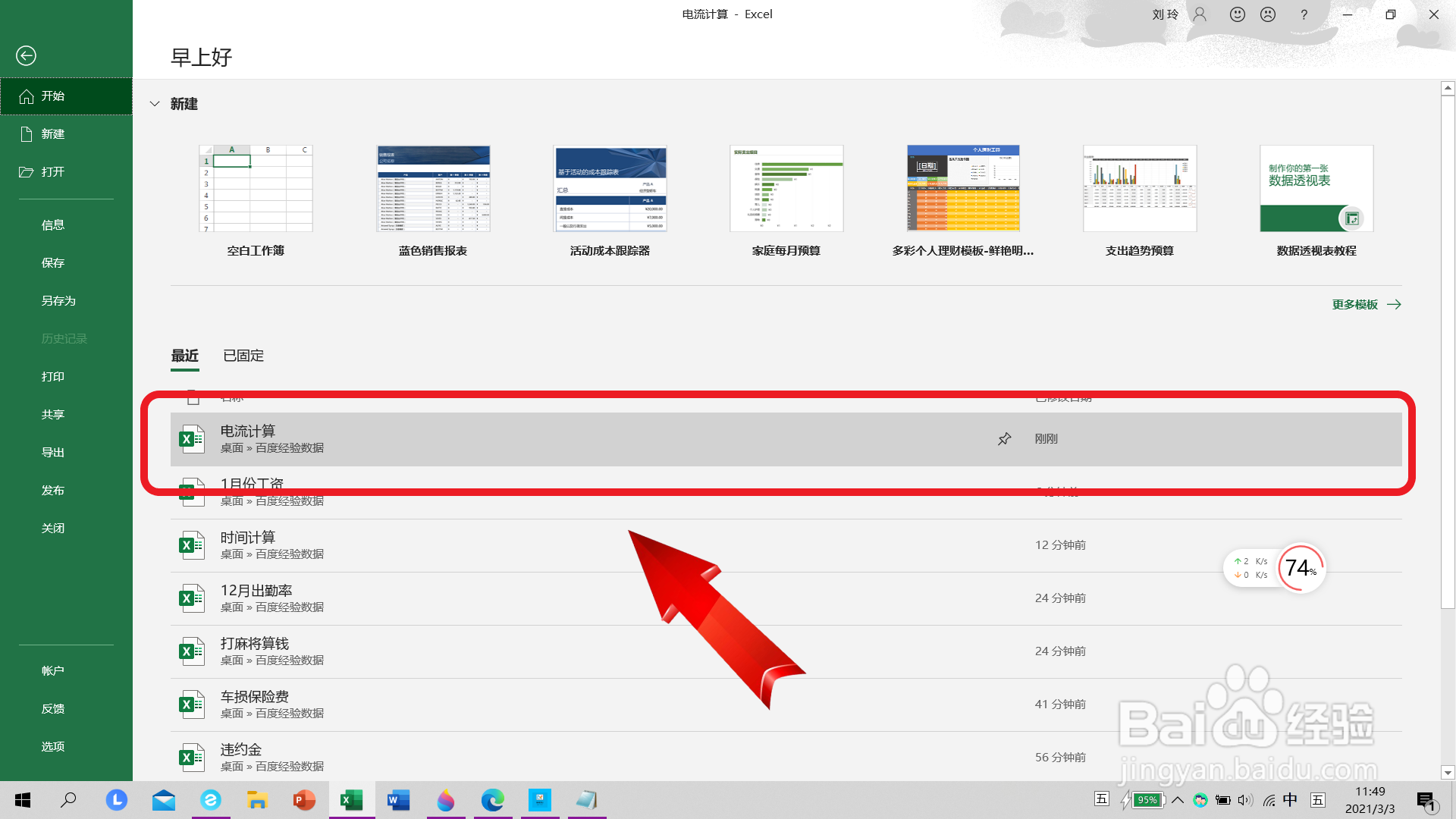
Task: Choose the 空白工作簿 template thumbnail
Action: (x=256, y=189)
